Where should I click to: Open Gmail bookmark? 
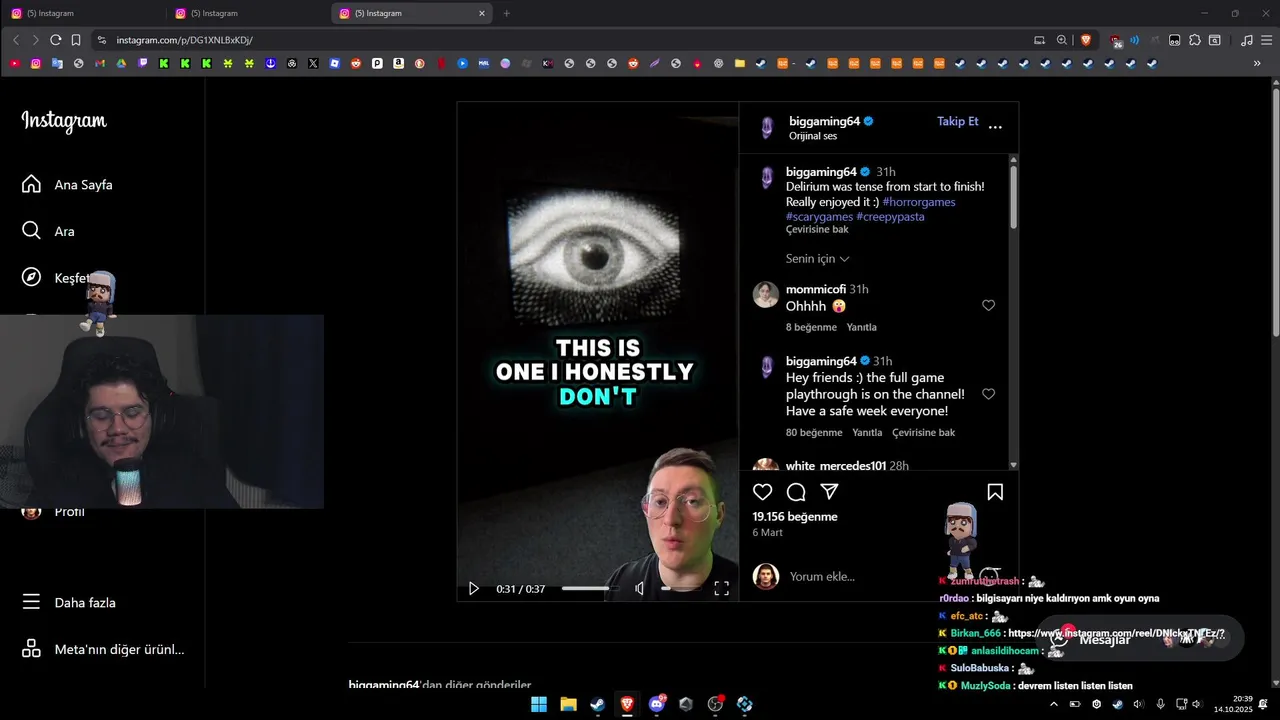(x=100, y=63)
